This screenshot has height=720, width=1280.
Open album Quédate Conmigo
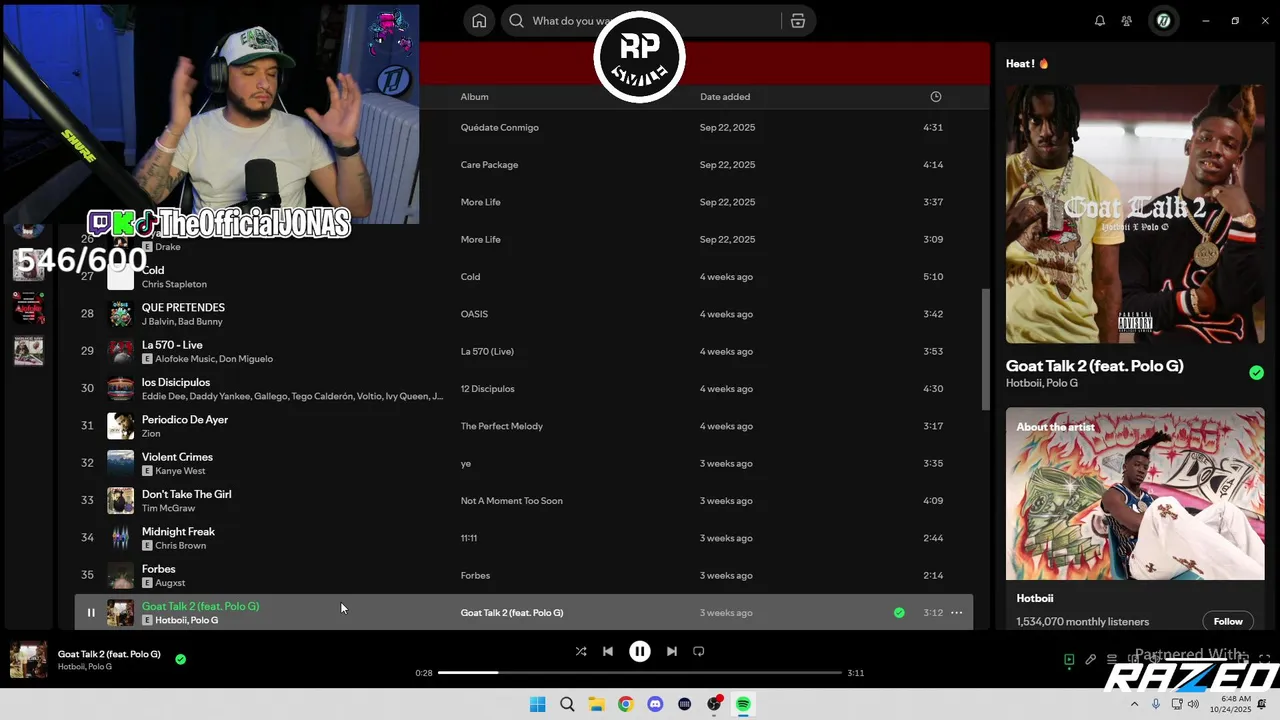[x=499, y=128]
